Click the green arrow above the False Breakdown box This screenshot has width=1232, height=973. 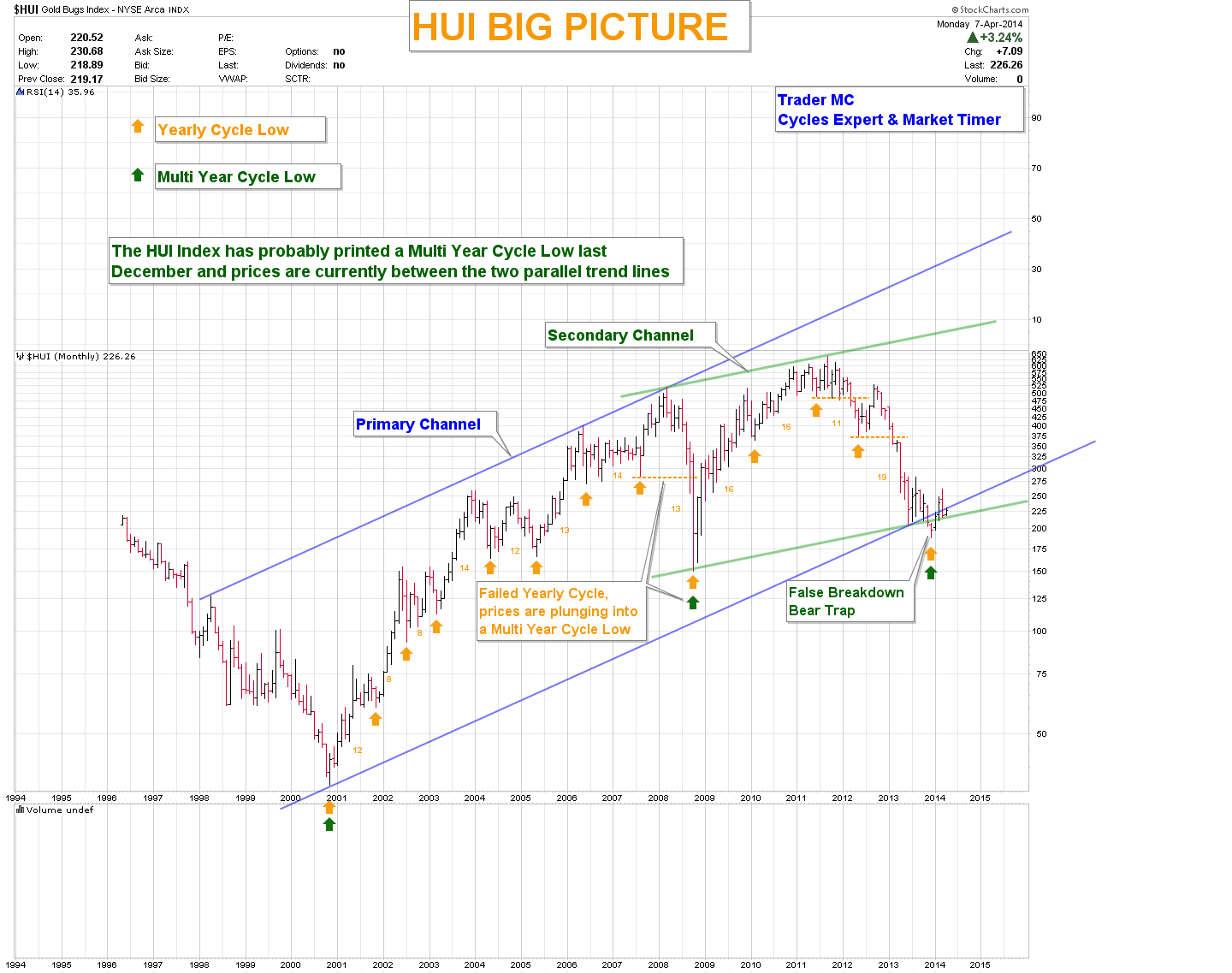point(931,573)
